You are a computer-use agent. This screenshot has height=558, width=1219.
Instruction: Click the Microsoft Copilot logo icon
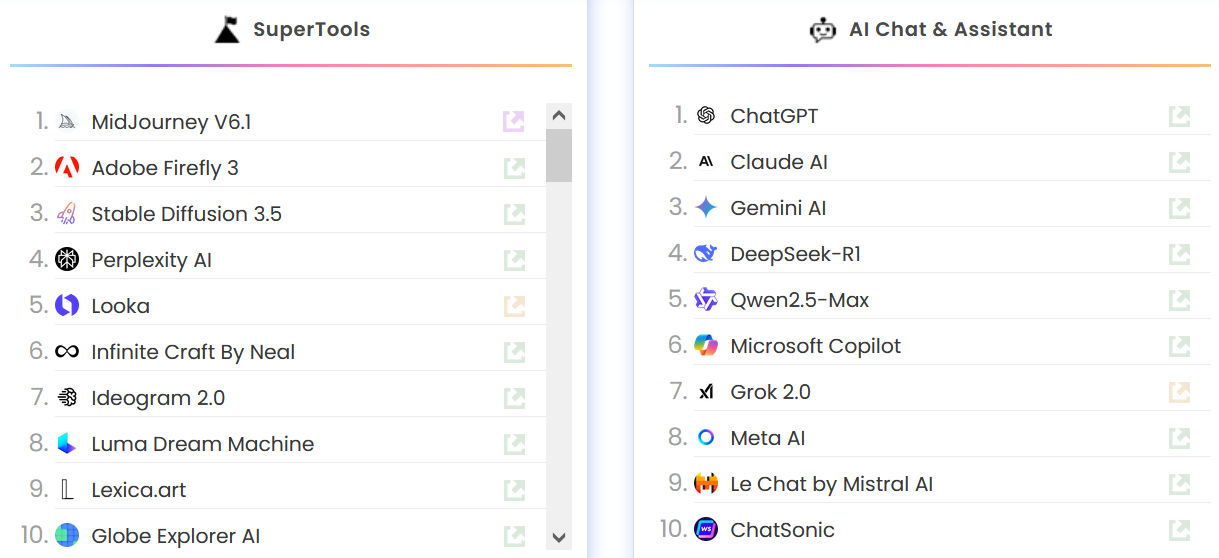pyautogui.click(x=706, y=346)
